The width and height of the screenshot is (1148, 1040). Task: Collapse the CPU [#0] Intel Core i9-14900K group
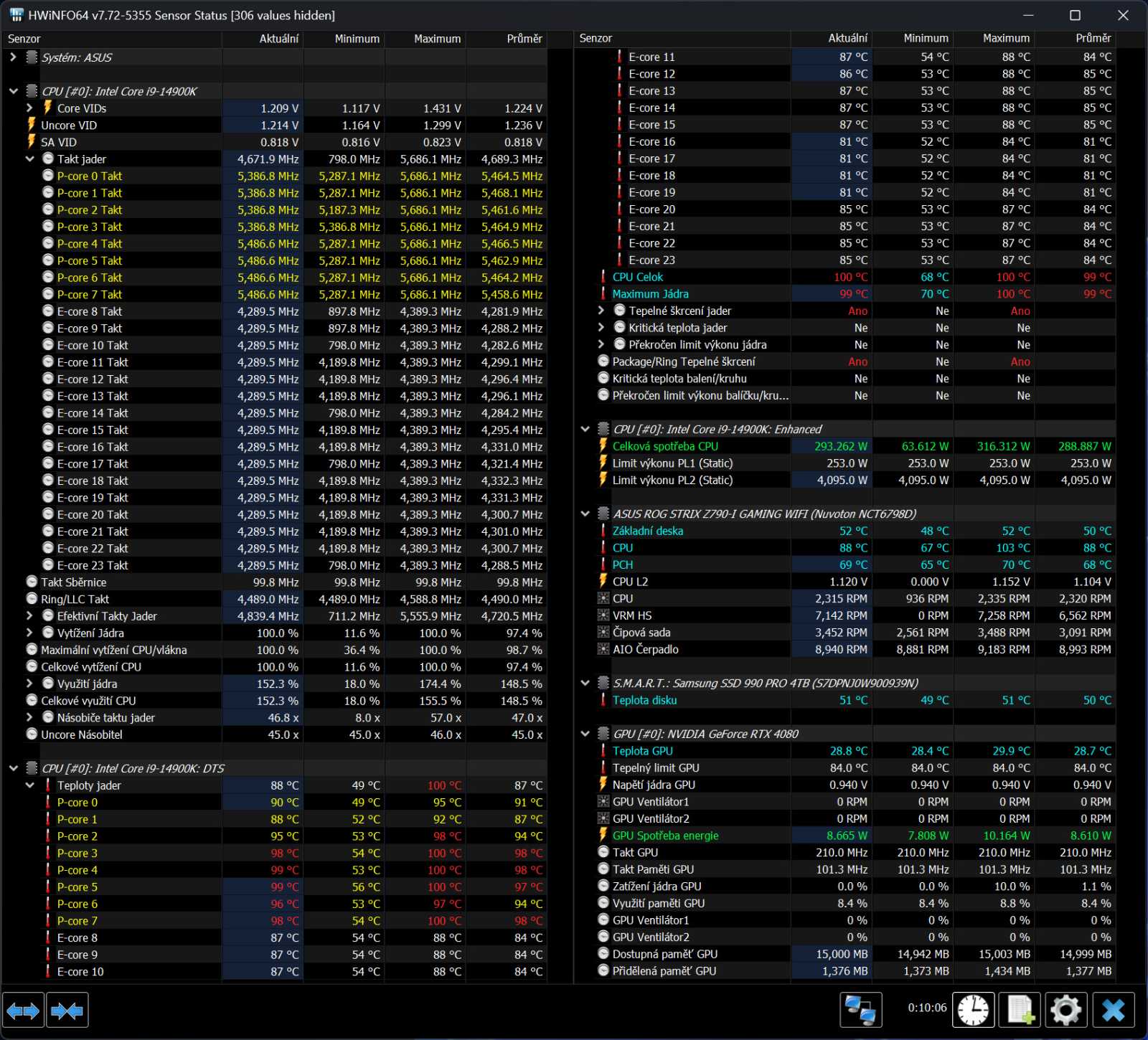pos(13,91)
